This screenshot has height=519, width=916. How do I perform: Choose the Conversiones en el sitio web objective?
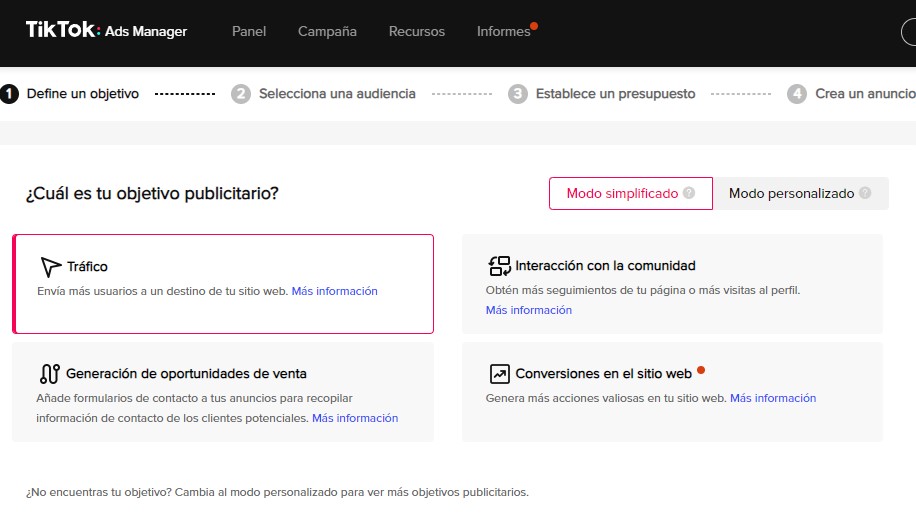(672, 391)
